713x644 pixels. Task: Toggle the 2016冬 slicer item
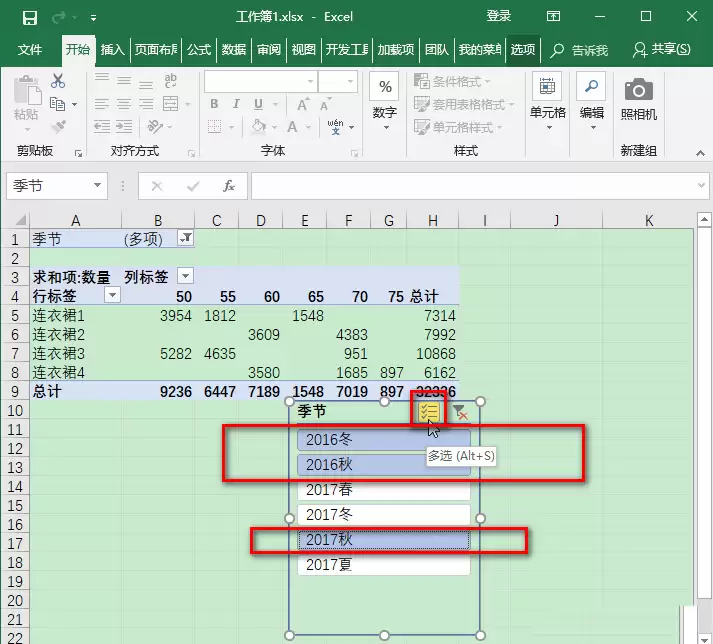tap(384, 440)
